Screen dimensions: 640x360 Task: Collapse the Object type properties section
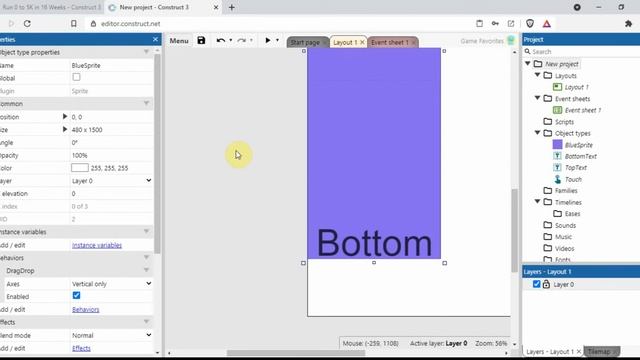(146, 52)
